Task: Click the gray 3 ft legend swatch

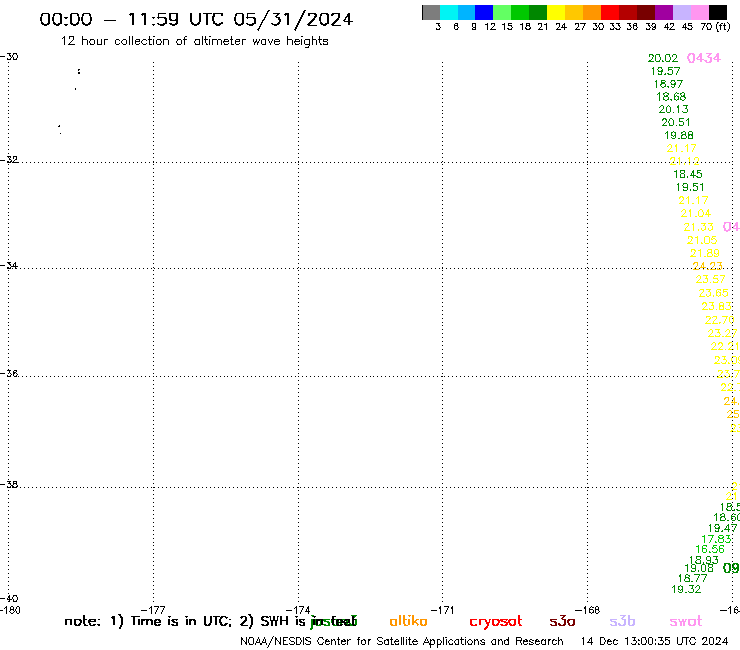Action: click(x=431, y=12)
